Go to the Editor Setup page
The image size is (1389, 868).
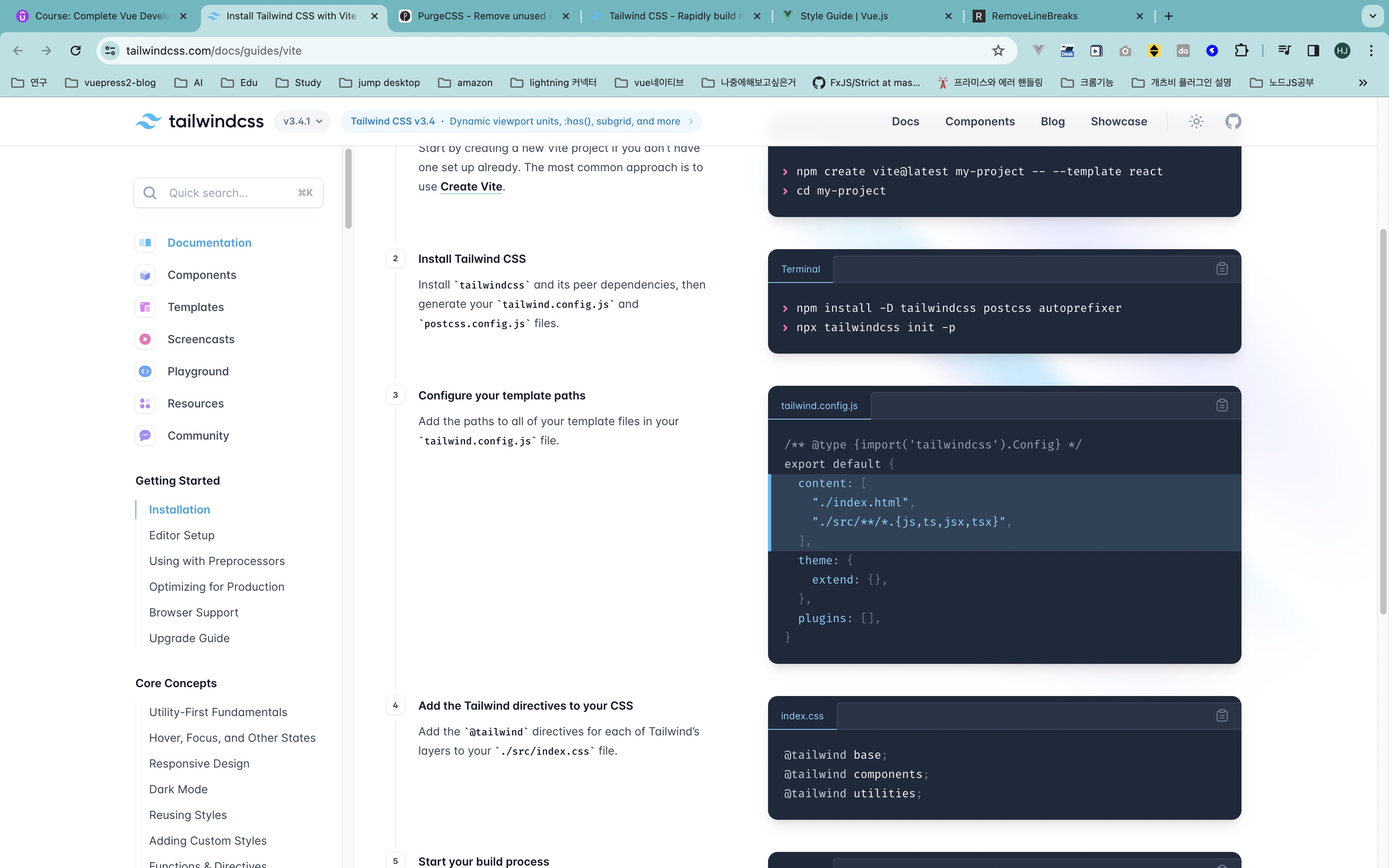181,535
